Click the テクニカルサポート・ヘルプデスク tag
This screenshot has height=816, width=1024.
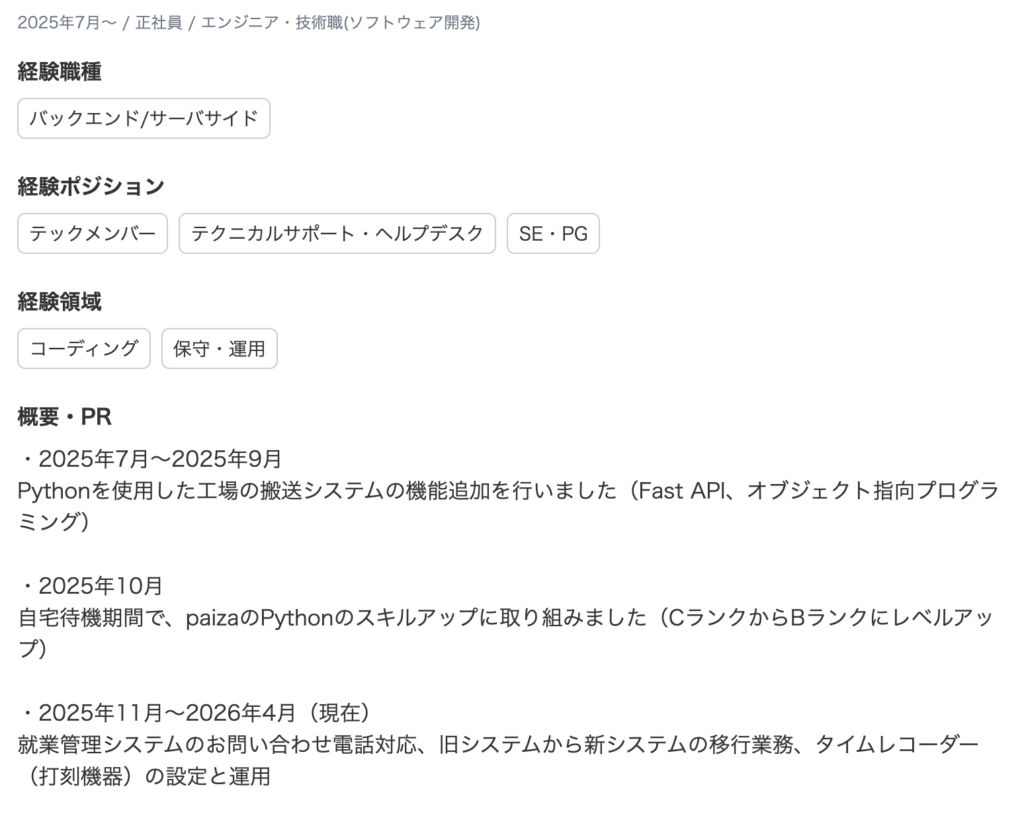[337, 234]
